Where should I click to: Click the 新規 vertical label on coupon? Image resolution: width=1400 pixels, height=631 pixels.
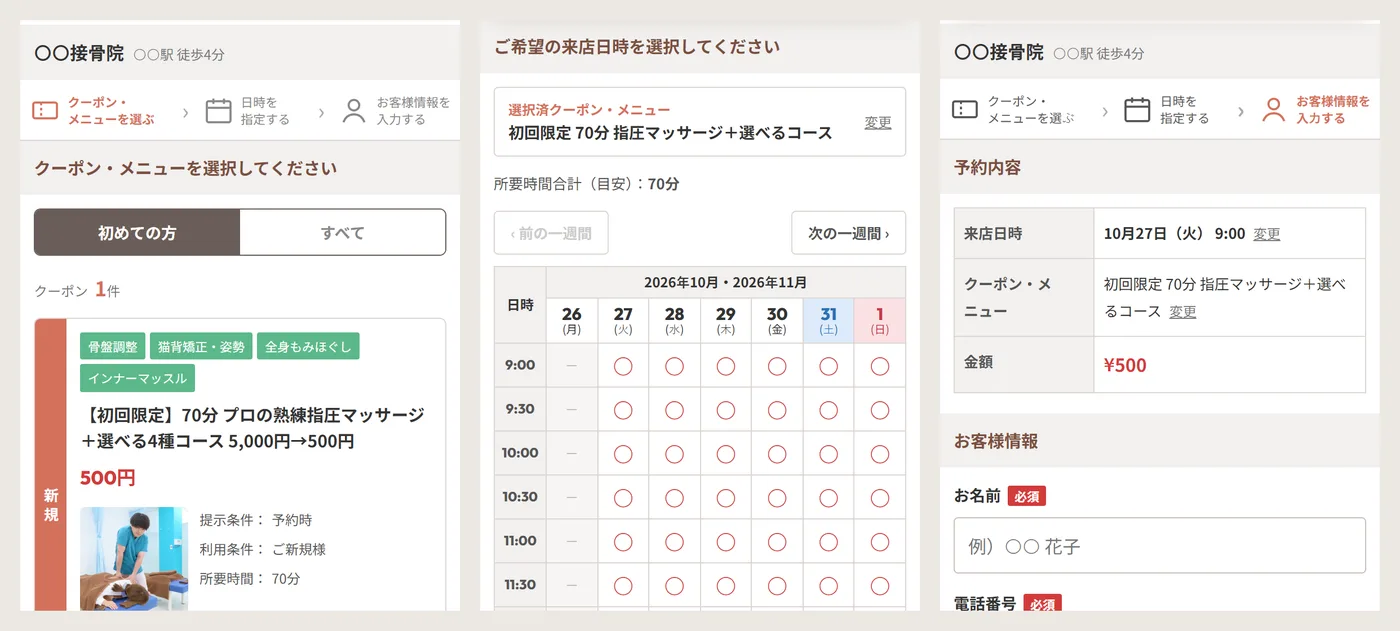coord(51,505)
